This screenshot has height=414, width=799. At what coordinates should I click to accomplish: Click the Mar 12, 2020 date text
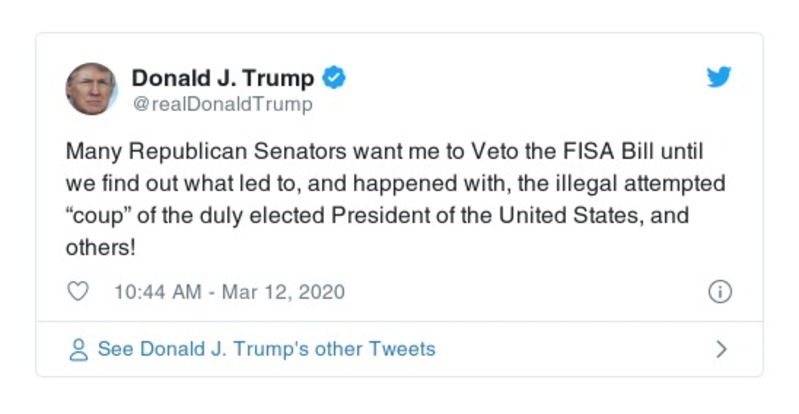click(x=285, y=292)
